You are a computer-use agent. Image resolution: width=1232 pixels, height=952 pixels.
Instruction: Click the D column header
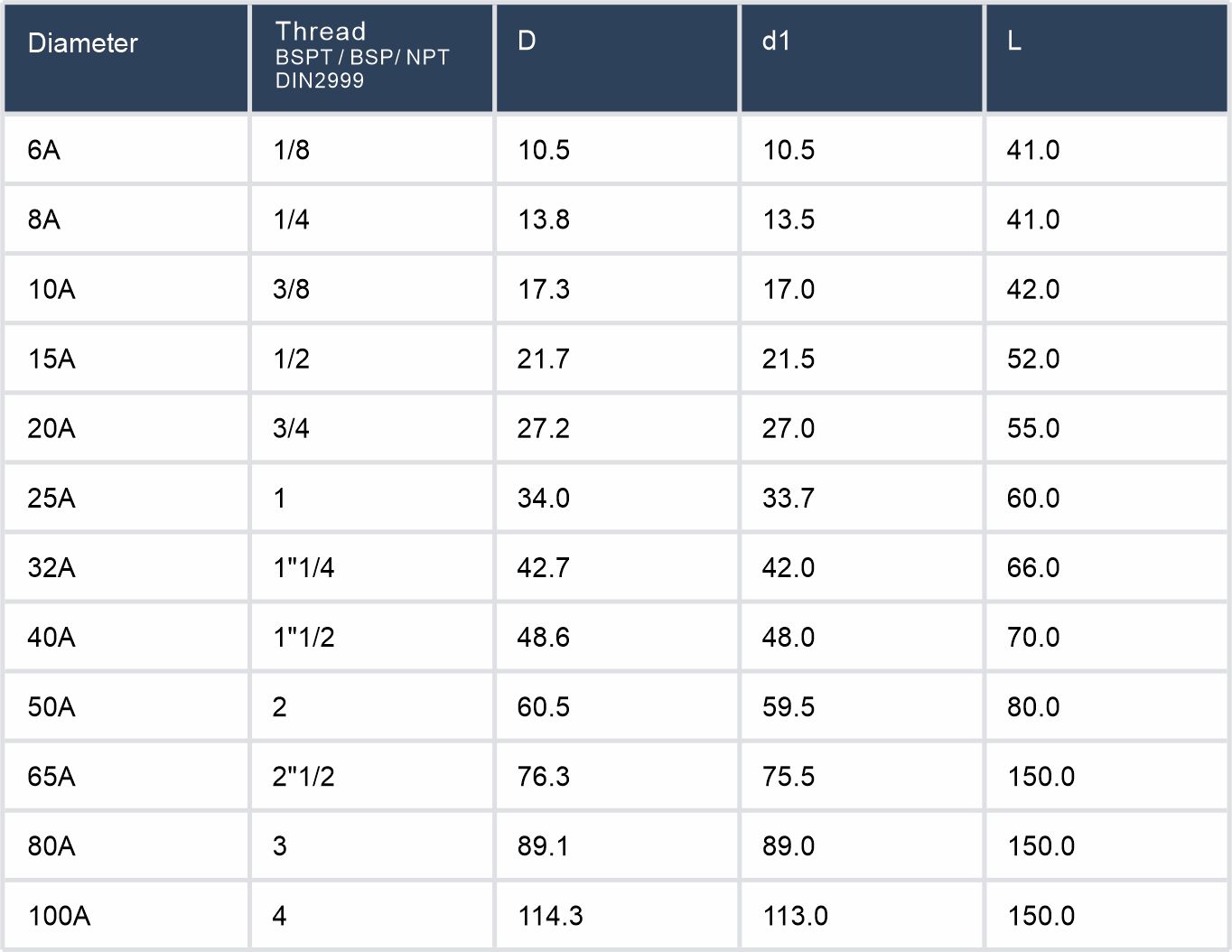527,41
